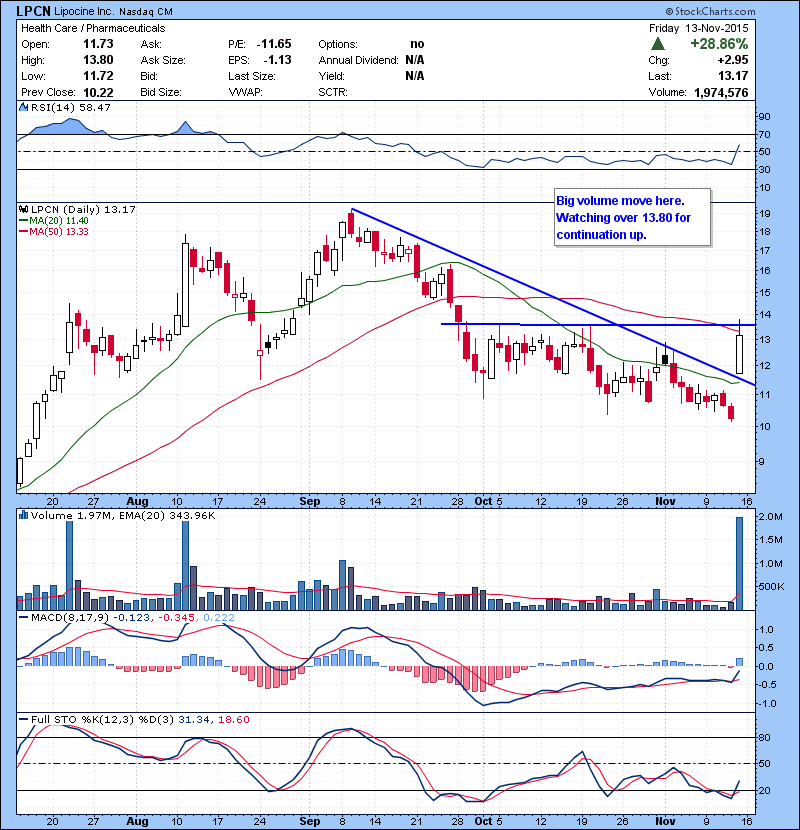
Task: Click the final white candlestick on Nov 13
Action: (x=739, y=354)
